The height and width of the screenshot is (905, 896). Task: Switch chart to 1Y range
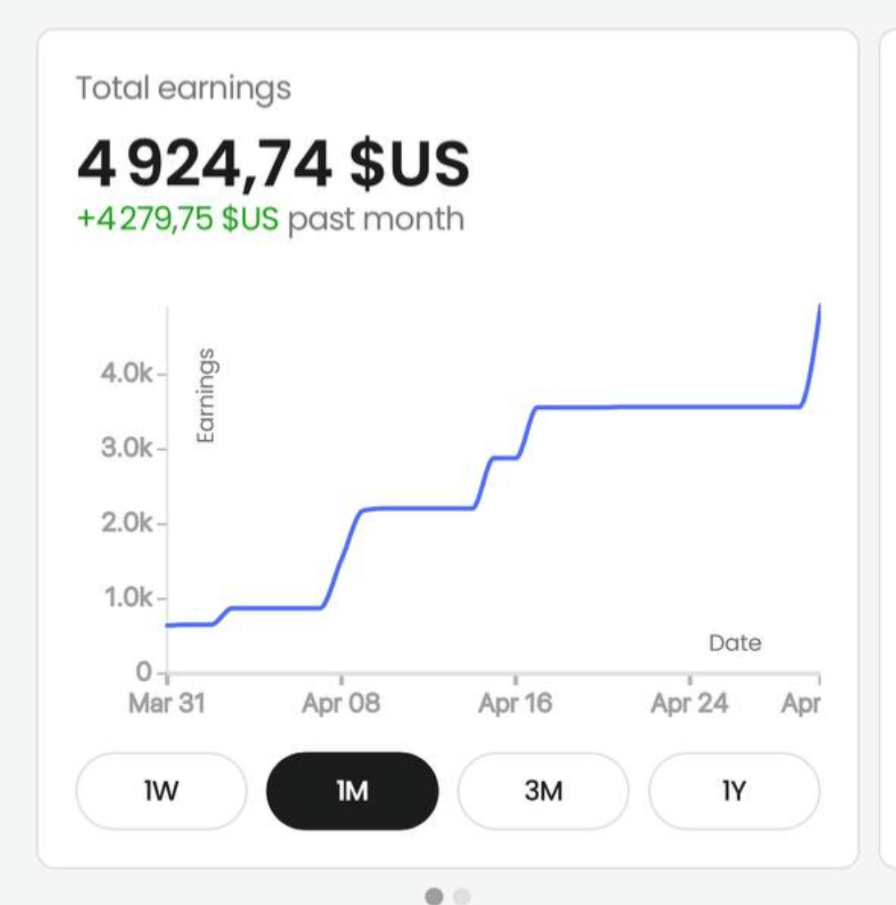point(734,791)
